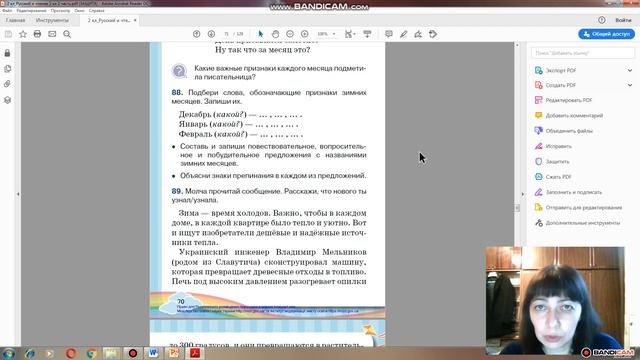Select the Защитить tool
Screen dimensions: 640x360
click(557, 162)
